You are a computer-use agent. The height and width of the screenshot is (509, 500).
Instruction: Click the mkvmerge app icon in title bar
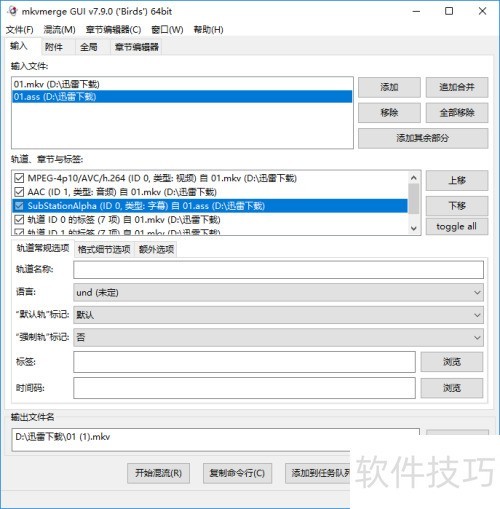[12, 11]
